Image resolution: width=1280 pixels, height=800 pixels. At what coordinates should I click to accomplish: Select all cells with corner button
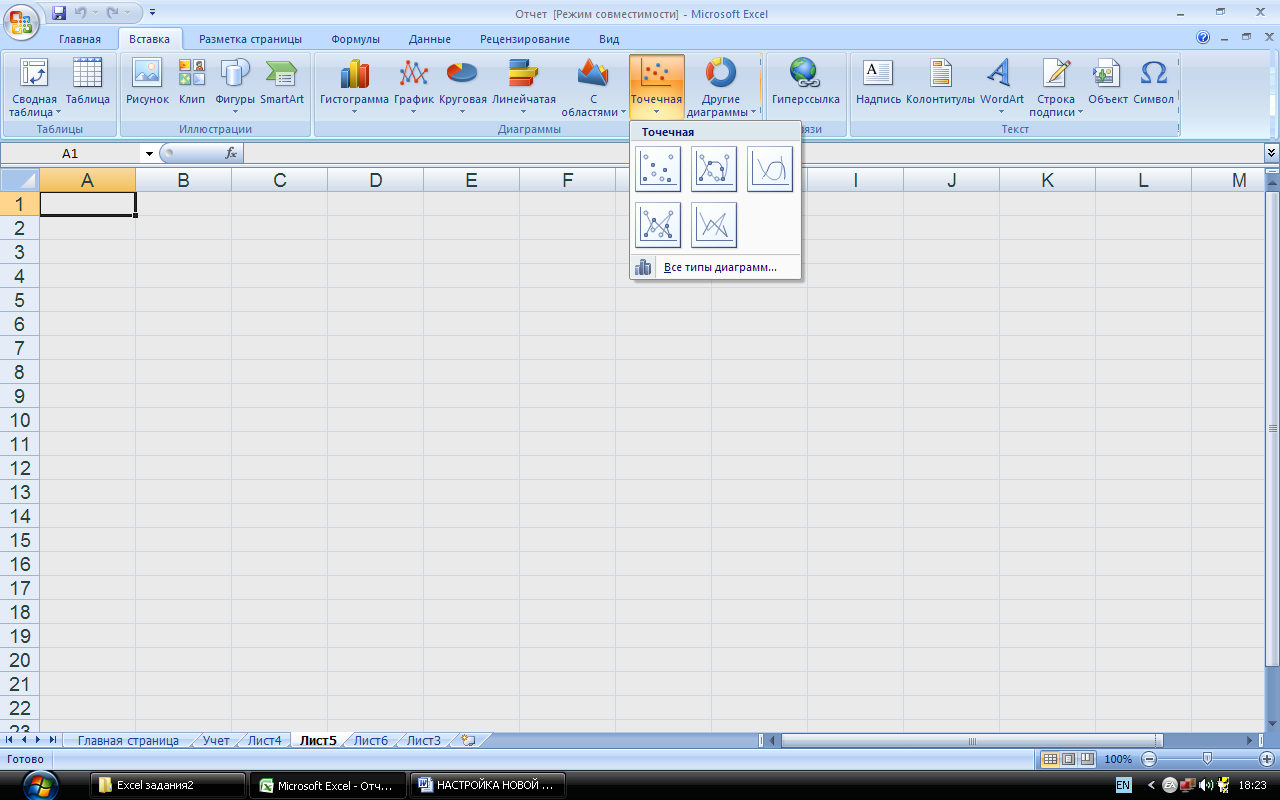tap(19, 180)
